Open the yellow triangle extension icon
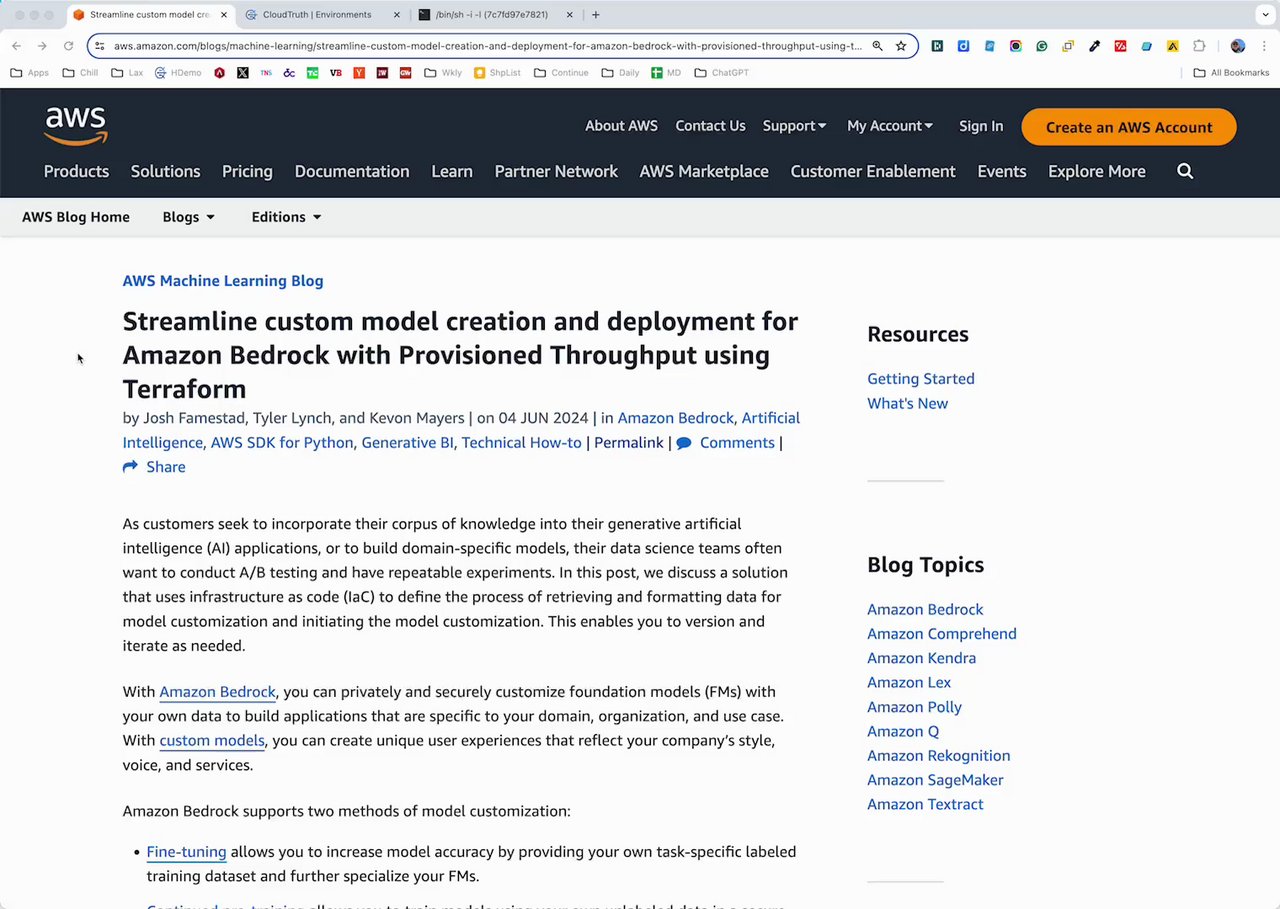This screenshot has height=909, width=1280. point(1173,46)
